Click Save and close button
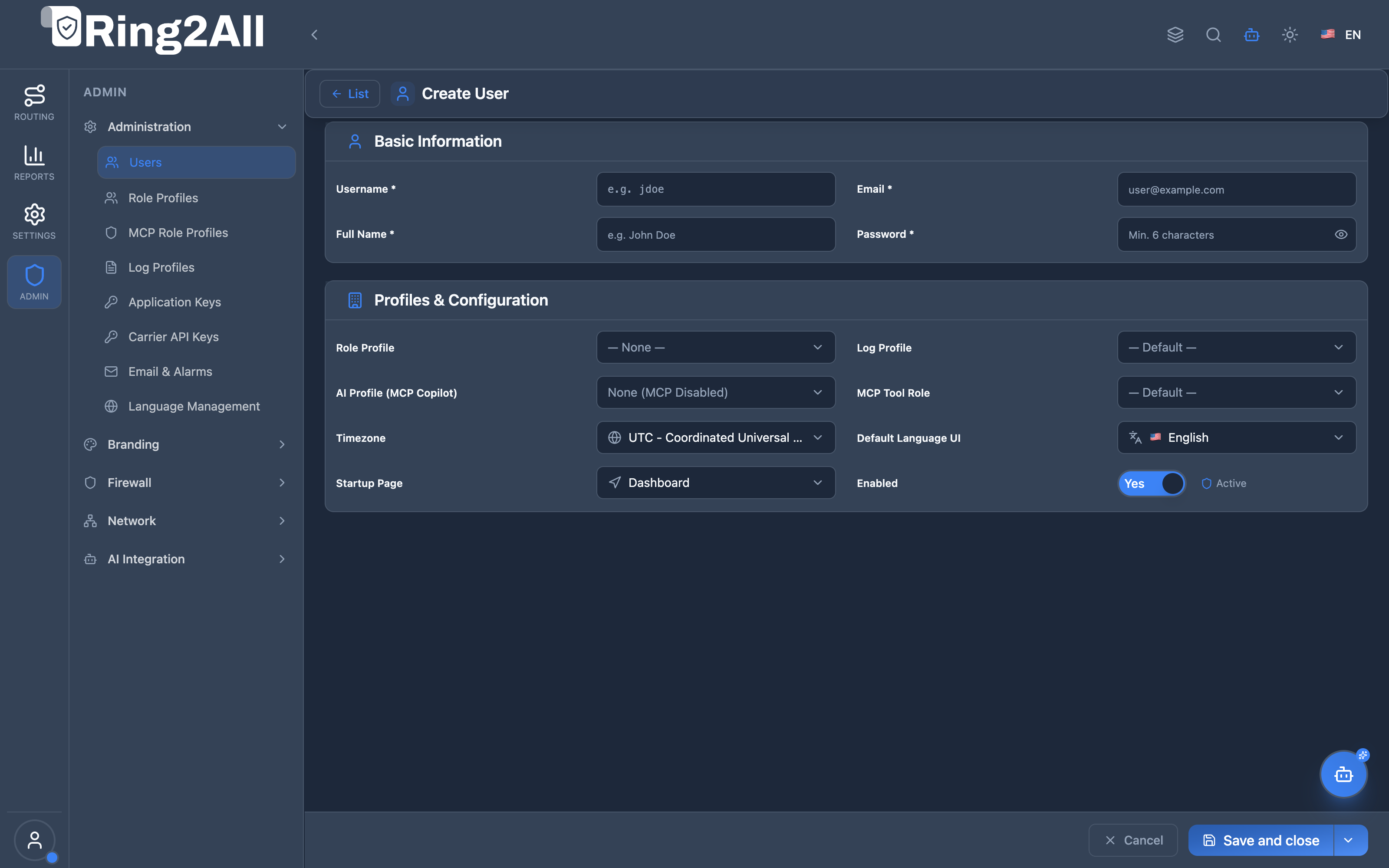1389x868 pixels. pyautogui.click(x=1261, y=841)
